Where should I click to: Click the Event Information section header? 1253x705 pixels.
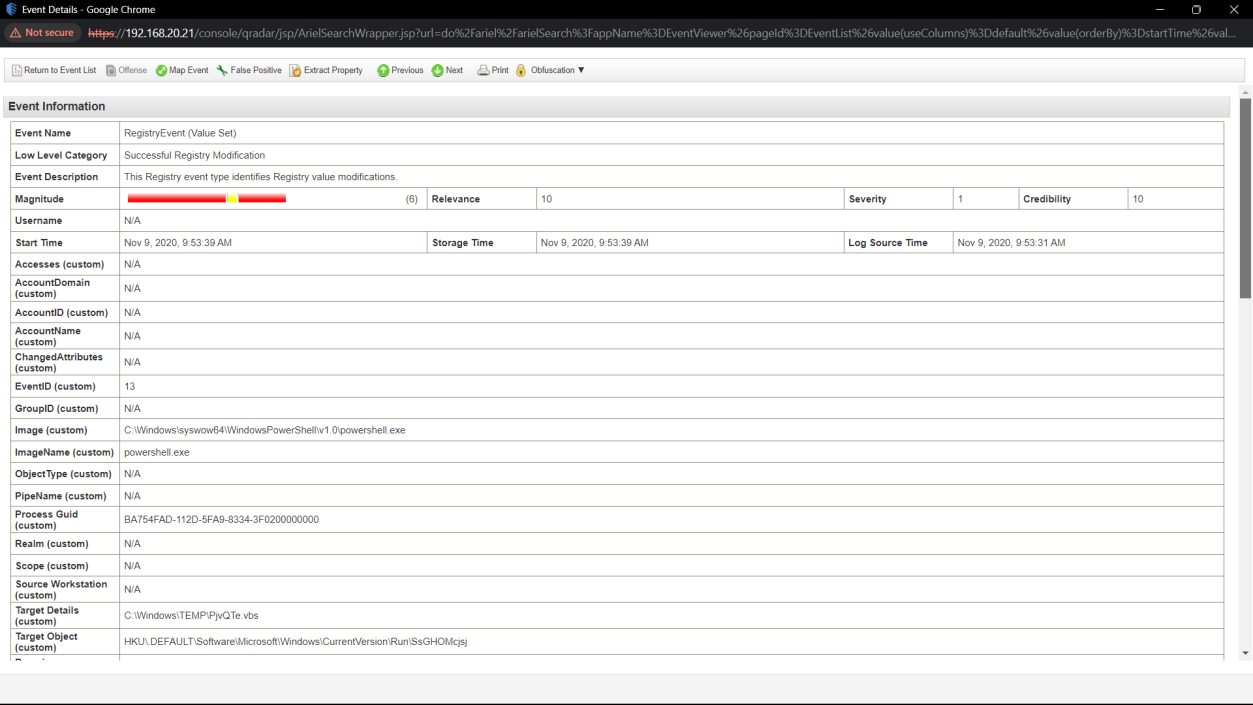point(57,107)
